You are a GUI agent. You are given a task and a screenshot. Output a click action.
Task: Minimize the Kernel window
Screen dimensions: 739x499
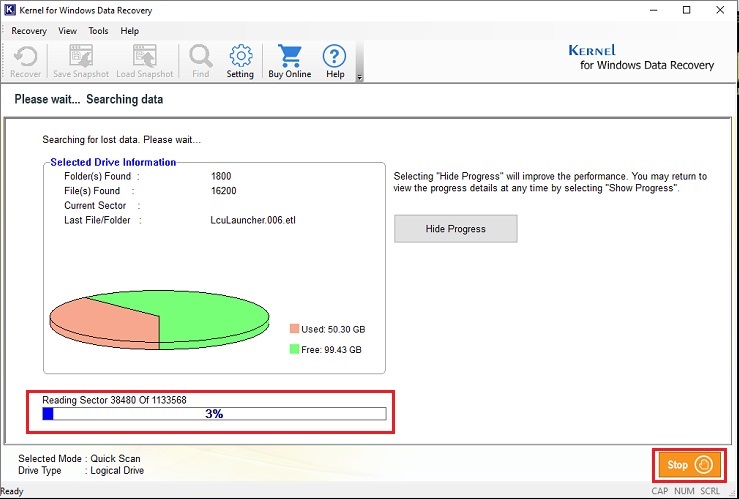pos(653,10)
